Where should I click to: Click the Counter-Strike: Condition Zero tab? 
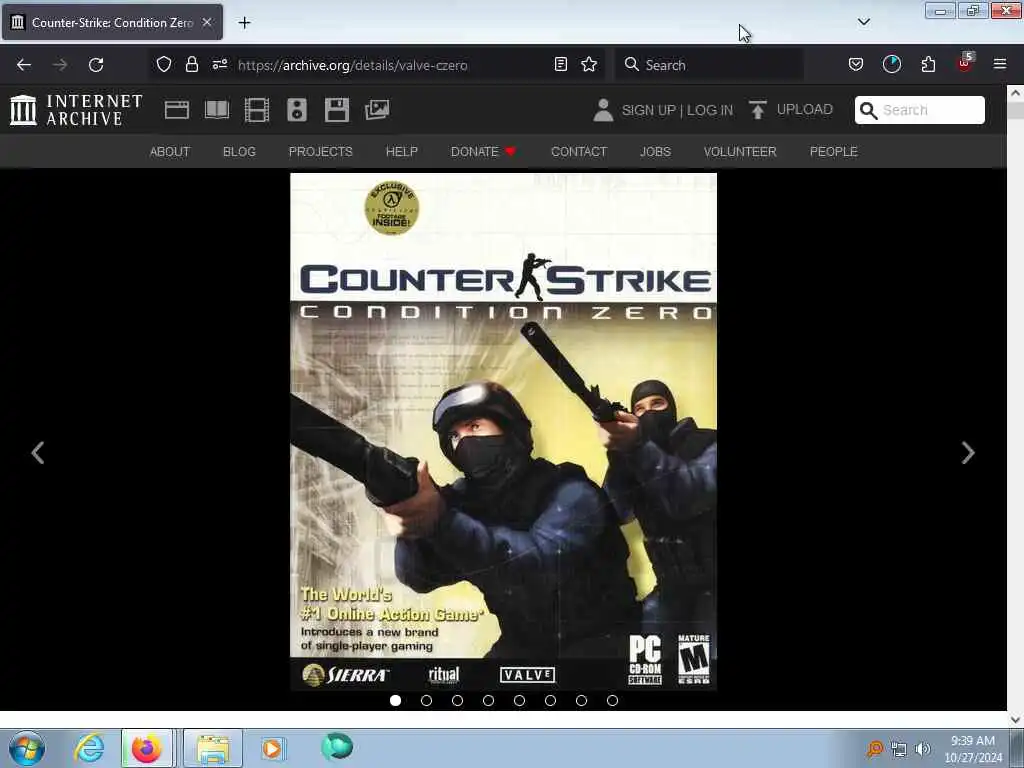pyautogui.click(x=112, y=22)
